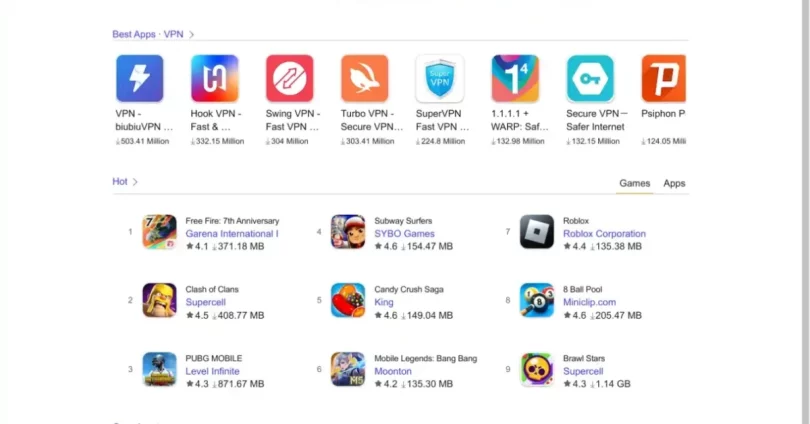Open the SuperVPN shield icon
810x424 pixels.
440,78
